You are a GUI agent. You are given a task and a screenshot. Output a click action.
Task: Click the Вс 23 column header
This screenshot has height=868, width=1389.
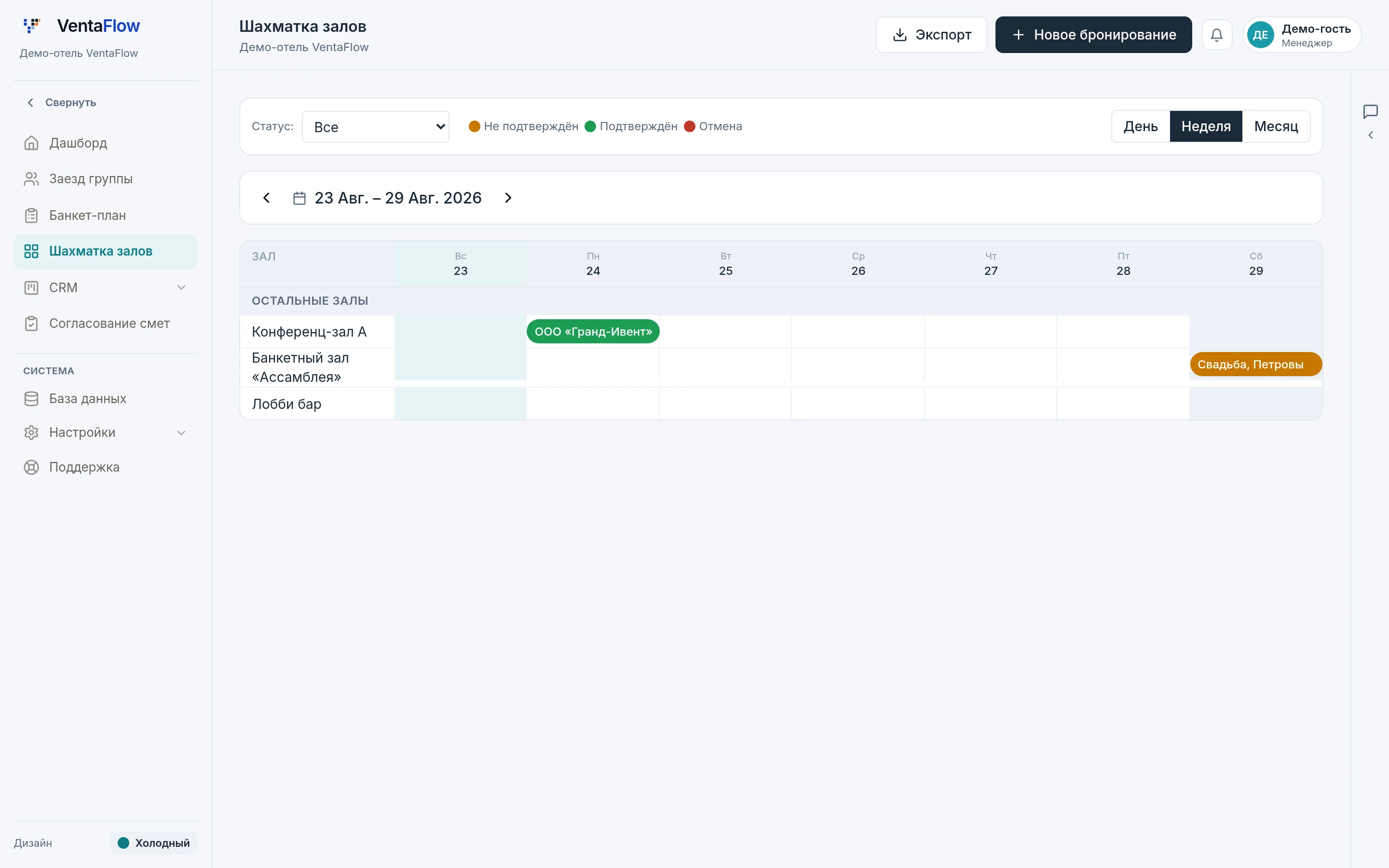[x=460, y=264]
